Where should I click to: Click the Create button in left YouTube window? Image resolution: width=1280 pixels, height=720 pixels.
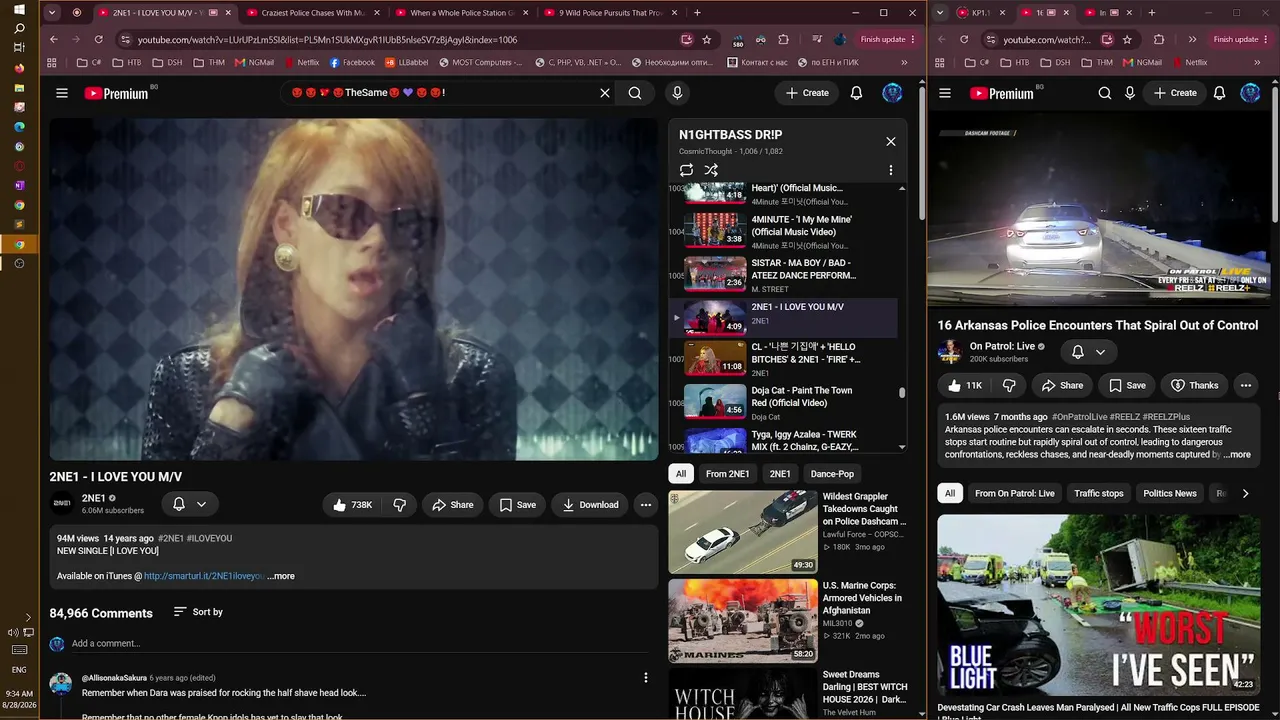(807, 93)
